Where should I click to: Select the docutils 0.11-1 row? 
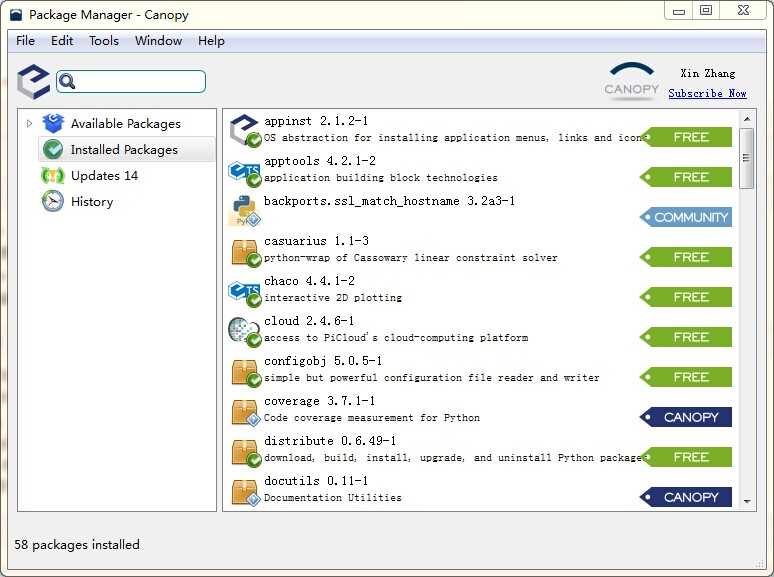[x=481, y=490]
